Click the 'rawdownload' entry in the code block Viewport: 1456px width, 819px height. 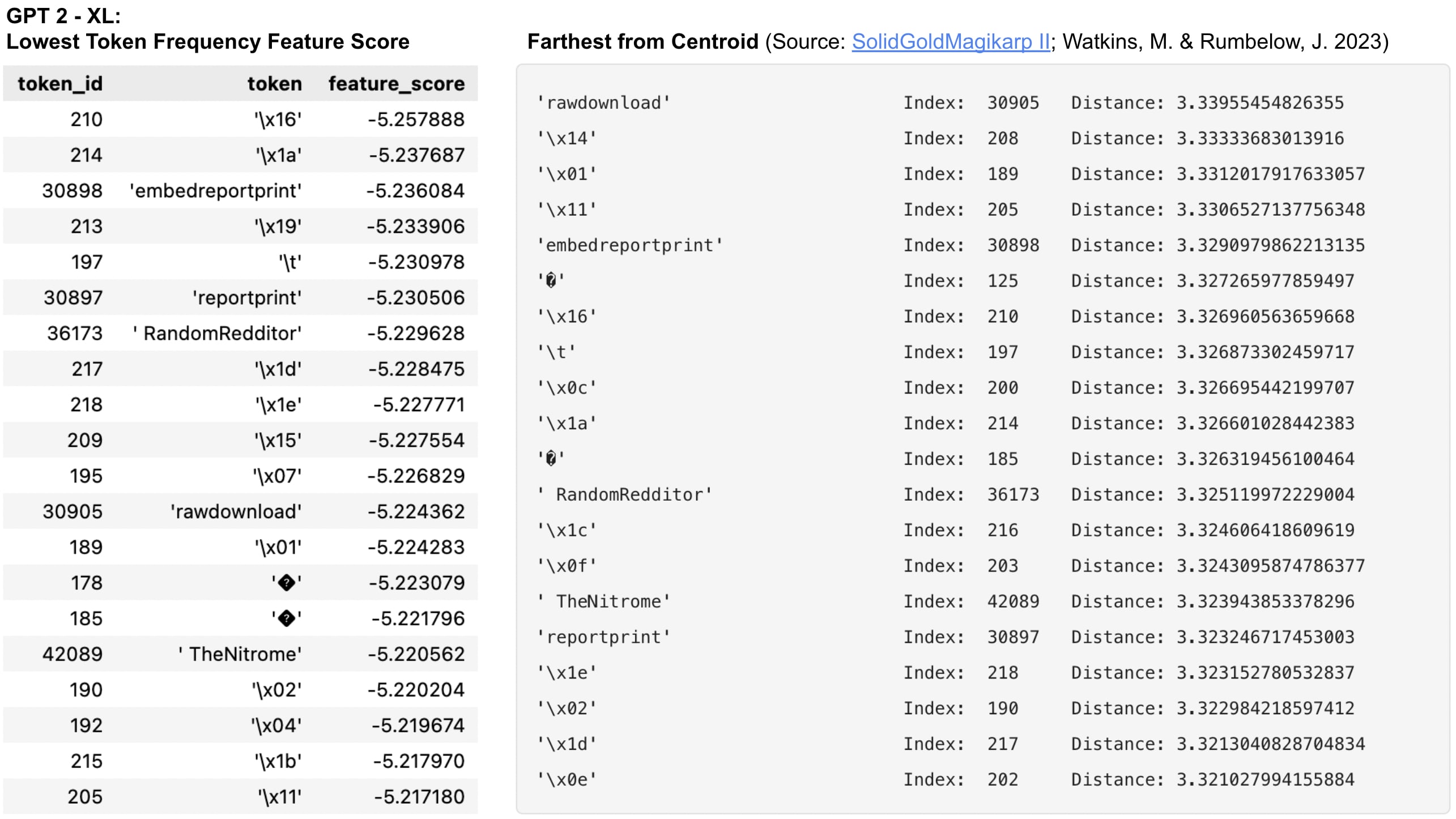click(603, 103)
